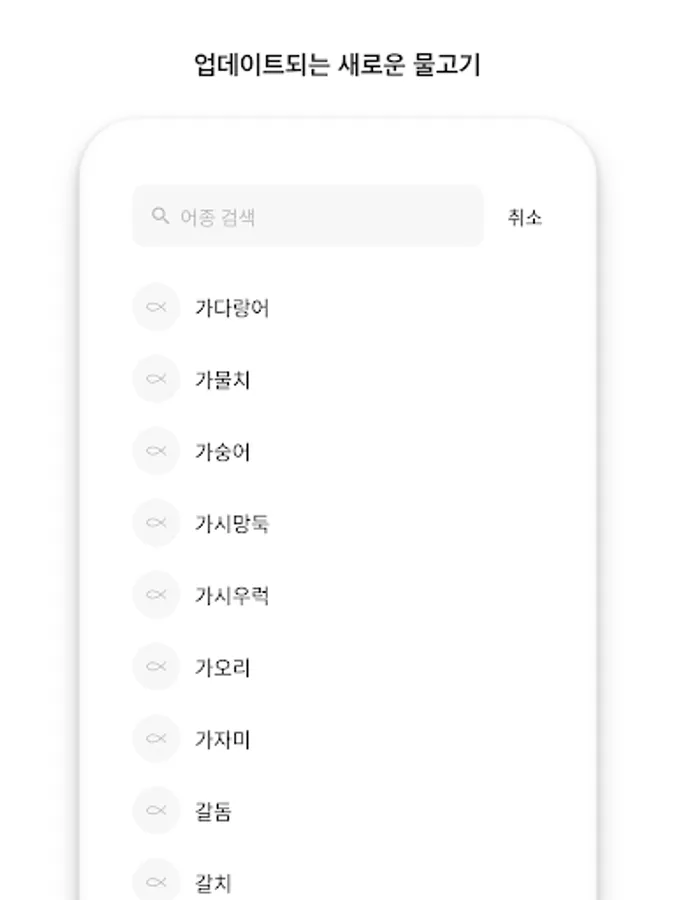Choose the 가숭어 list entry
The height and width of the screenshot is (900, 675).
coord(223,451)
